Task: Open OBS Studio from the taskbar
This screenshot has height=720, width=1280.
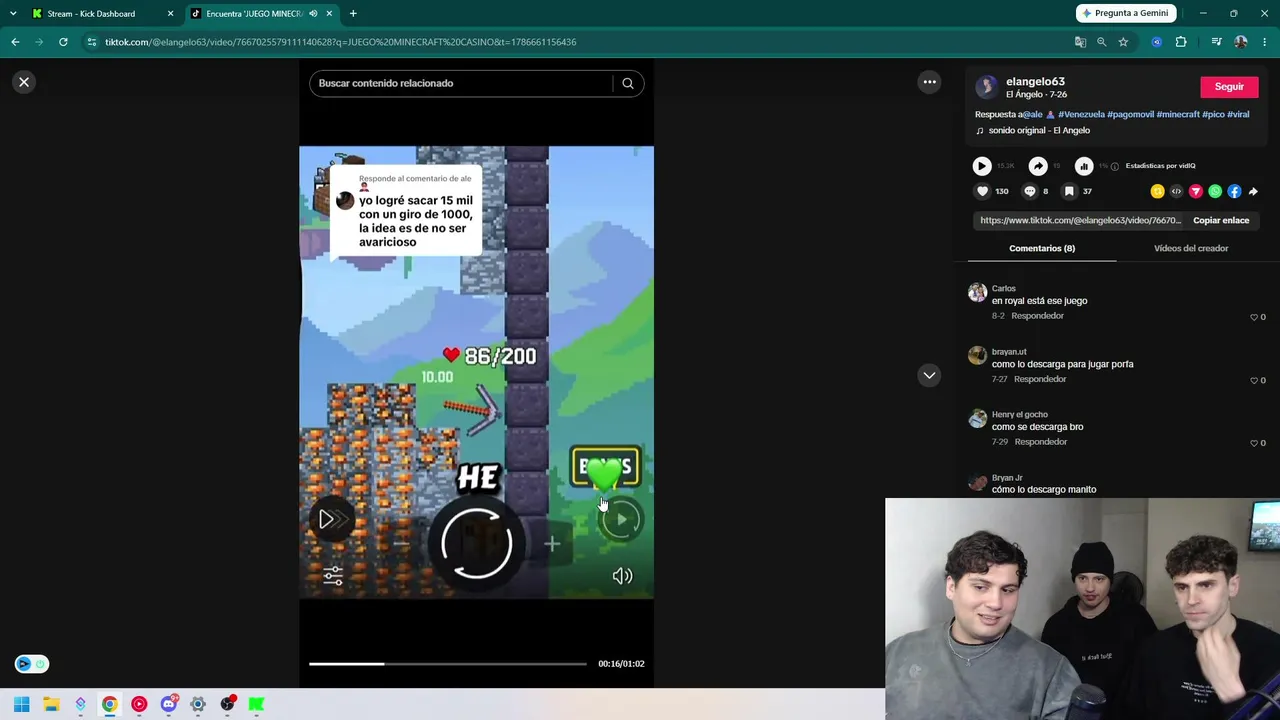Action: pos(227,704)
